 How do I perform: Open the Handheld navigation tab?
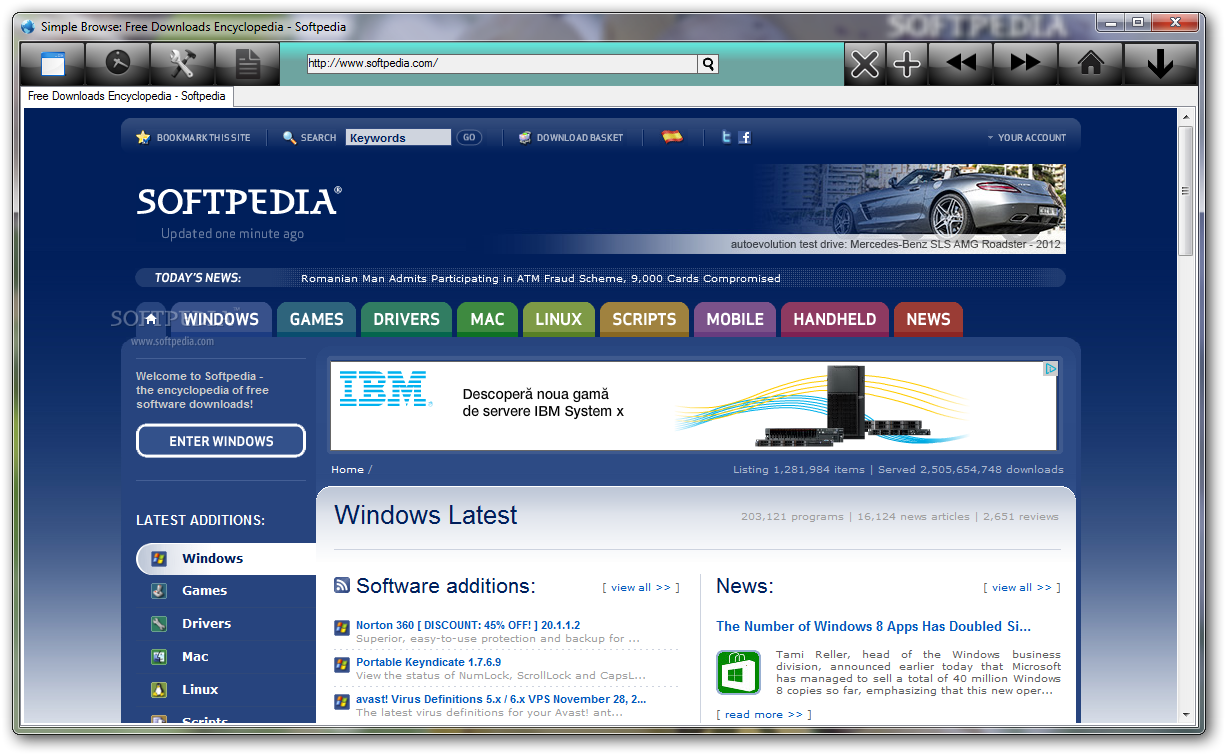pos(834,319)
